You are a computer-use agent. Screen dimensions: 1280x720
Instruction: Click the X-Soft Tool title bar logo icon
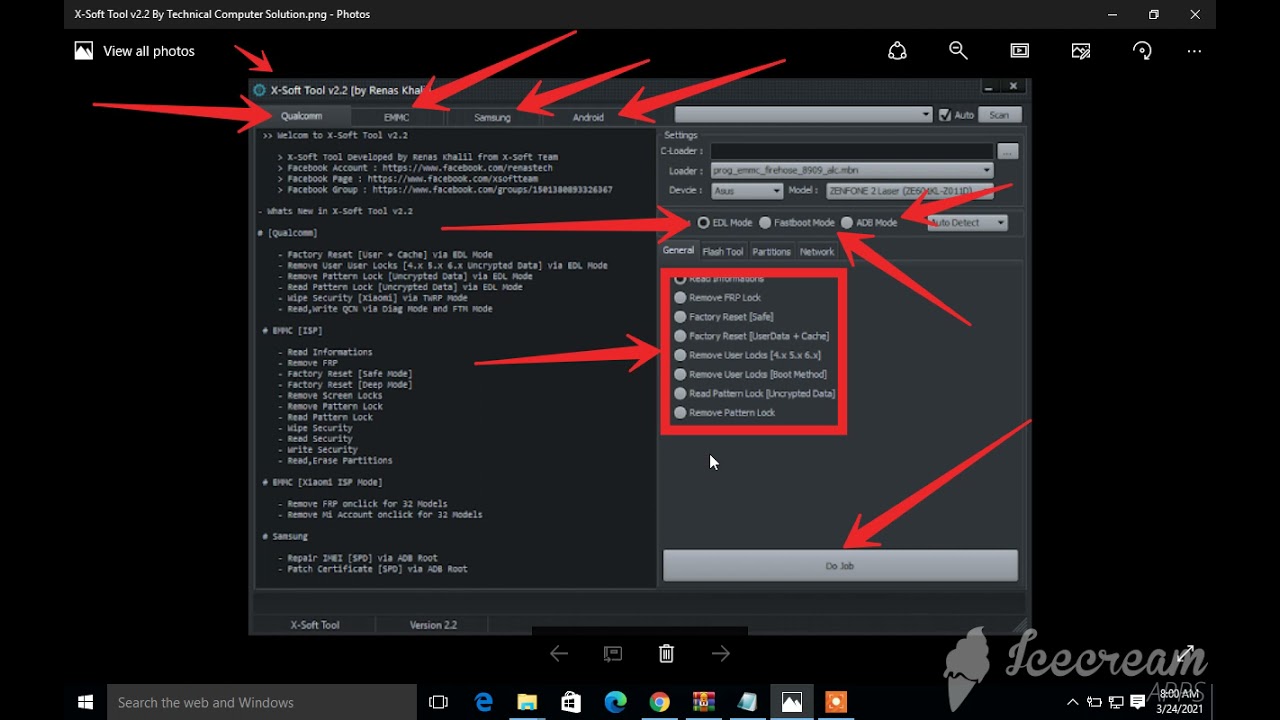259,90
